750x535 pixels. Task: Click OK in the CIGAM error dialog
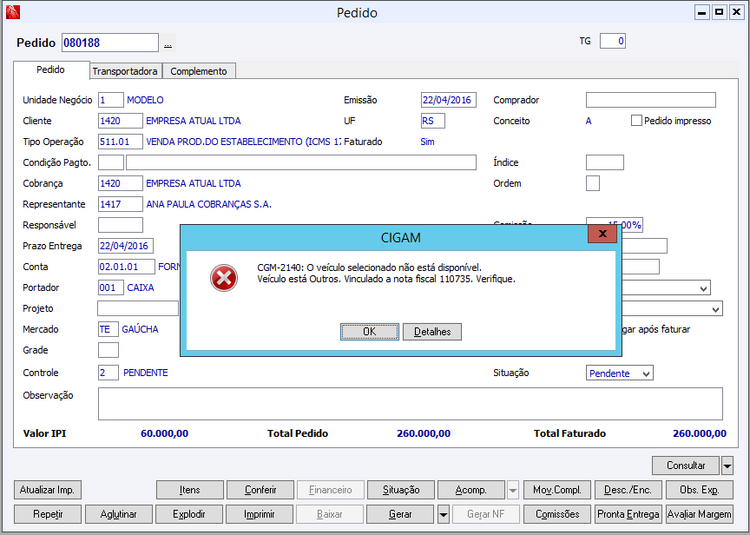click(369, 331)
